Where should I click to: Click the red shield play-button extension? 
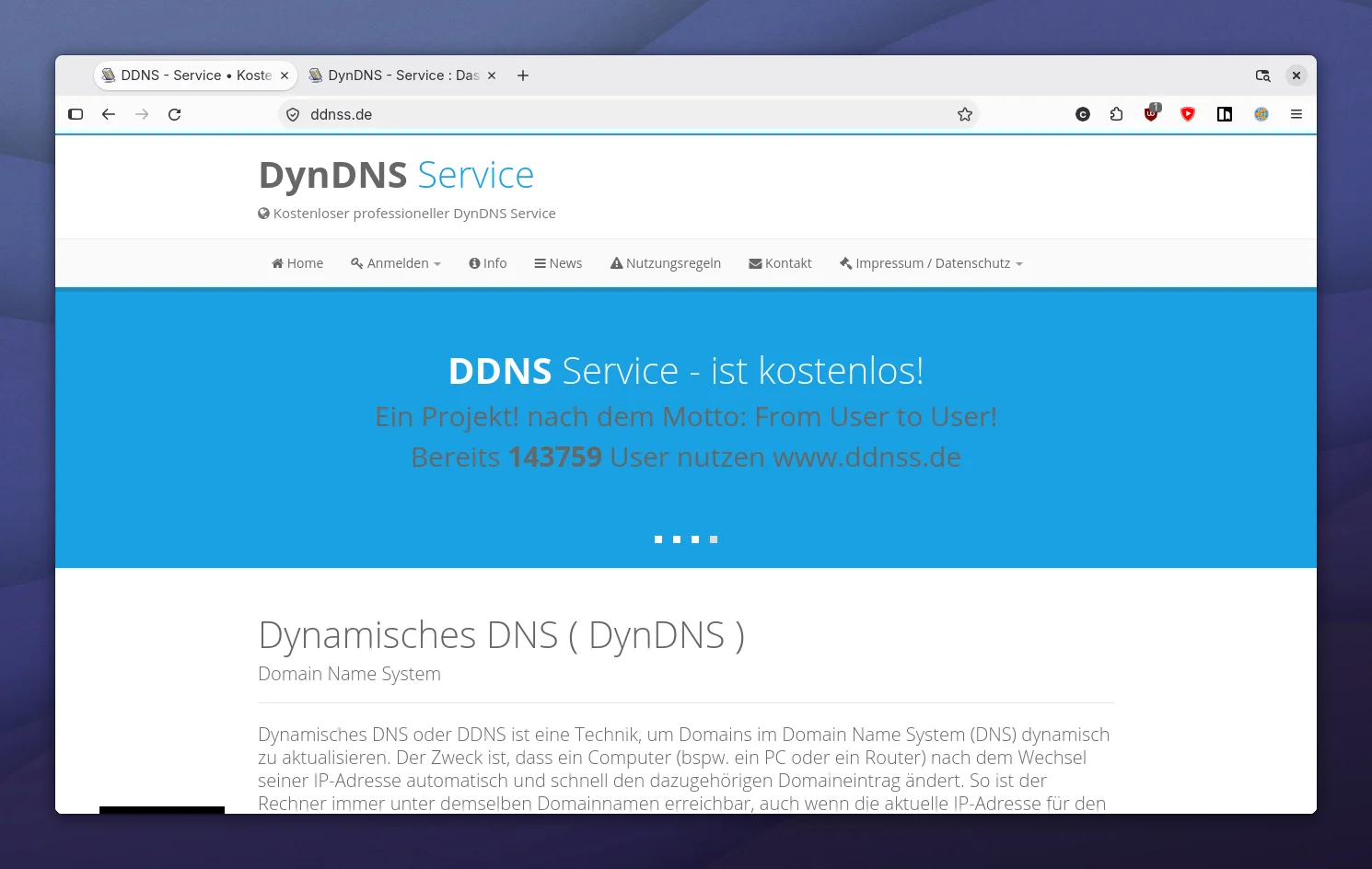(1188, 114)
